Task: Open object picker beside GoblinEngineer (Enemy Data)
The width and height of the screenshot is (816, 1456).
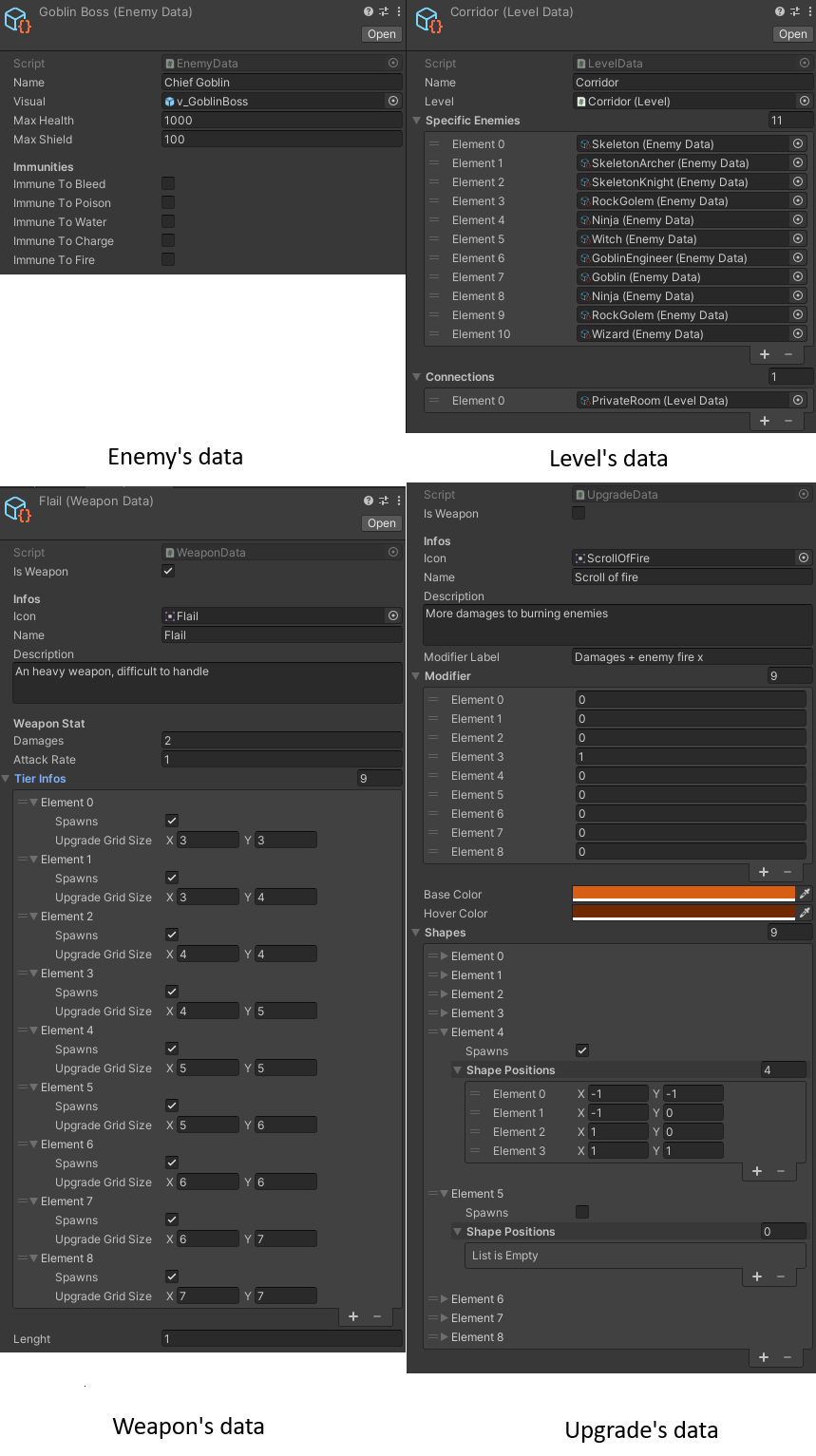Action: coord(798,258)
